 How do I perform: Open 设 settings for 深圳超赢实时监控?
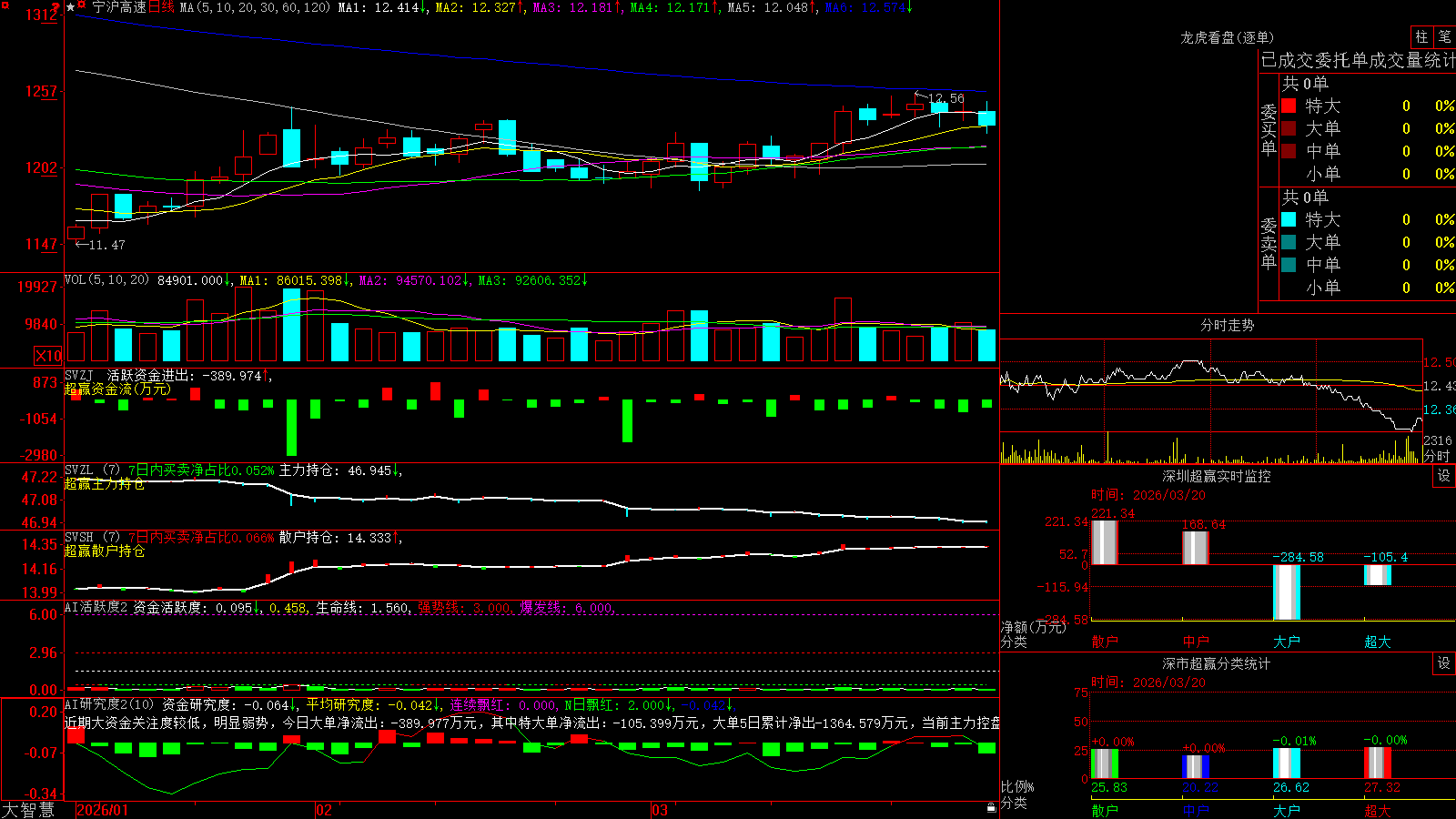coord(1444,476)
